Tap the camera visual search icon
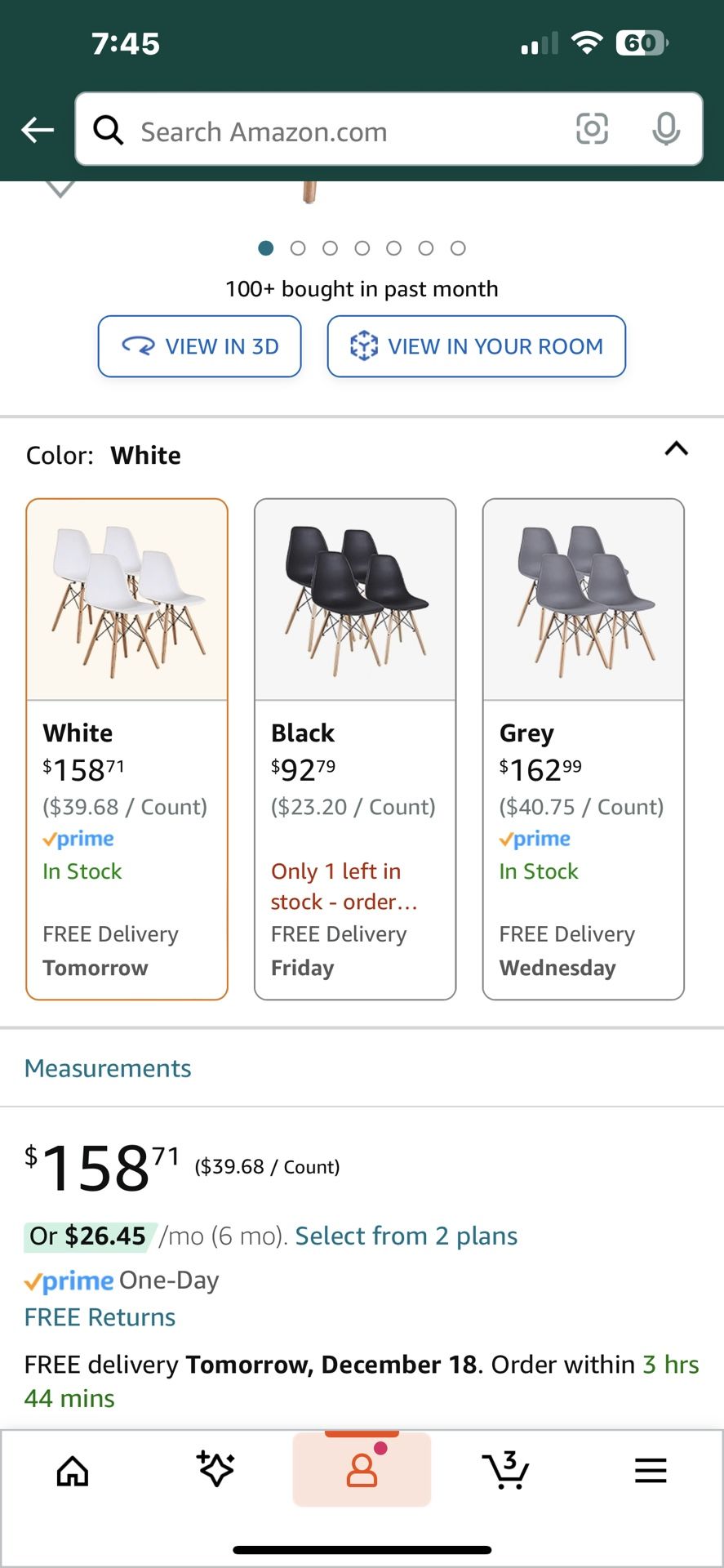This screenshot has width=724, height=1568. [x=592, y=129]
